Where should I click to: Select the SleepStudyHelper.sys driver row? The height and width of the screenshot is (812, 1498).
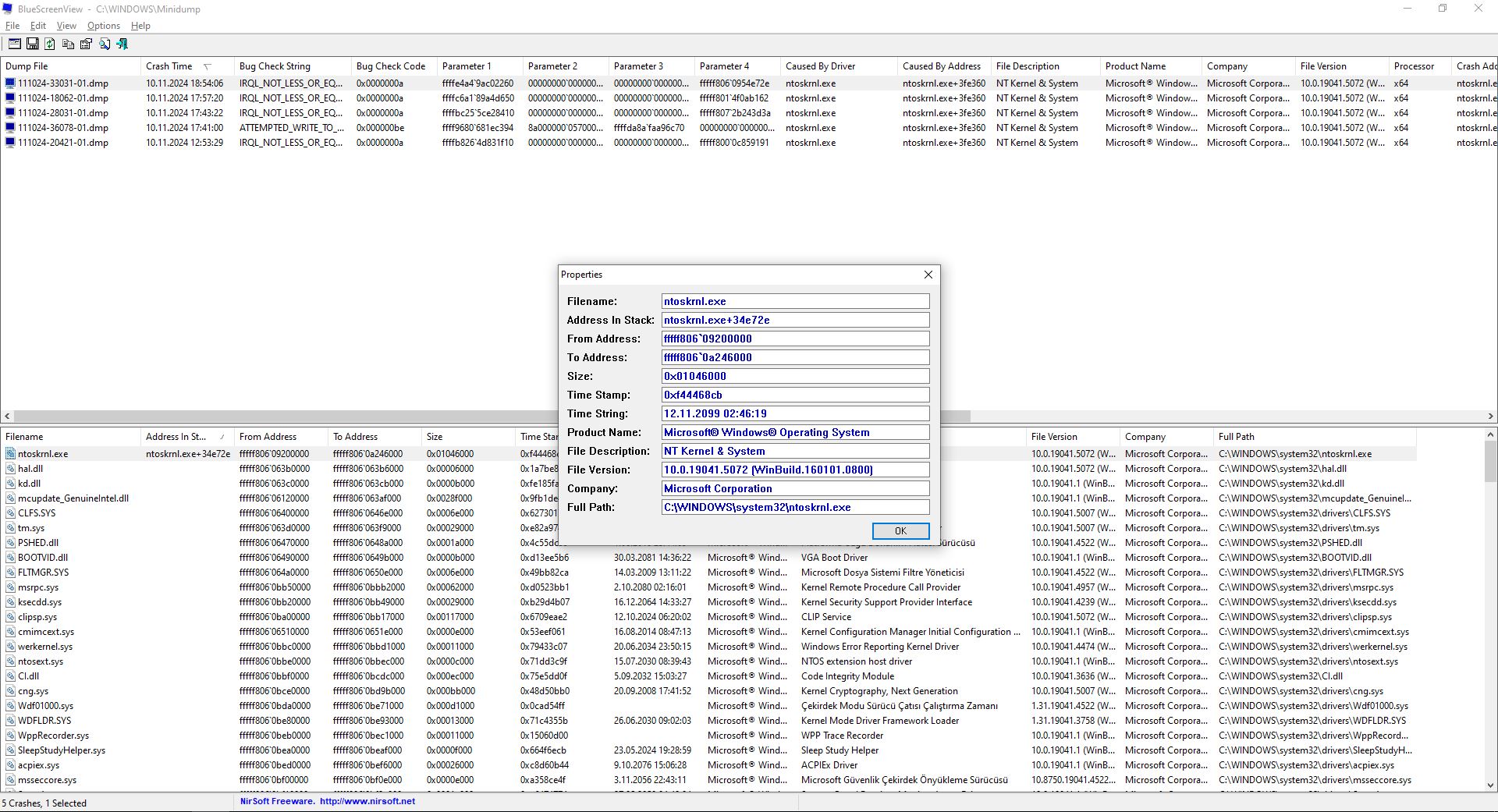click(x=708, y=750)
